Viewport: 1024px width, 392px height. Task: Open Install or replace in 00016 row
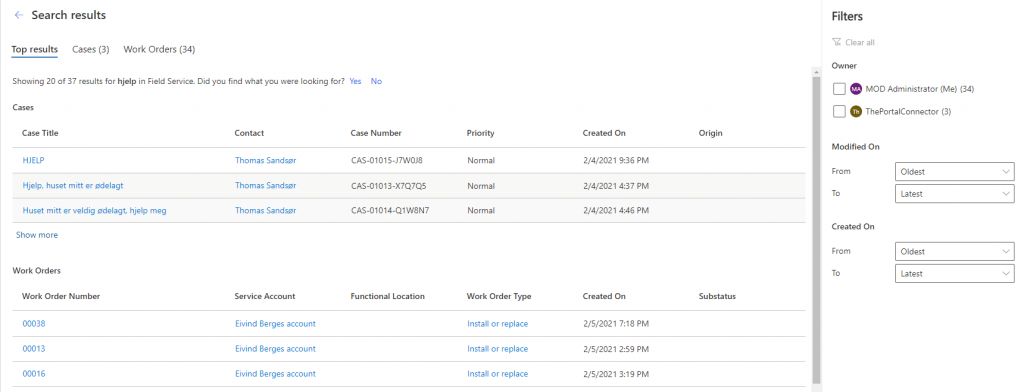coord(498,374)
